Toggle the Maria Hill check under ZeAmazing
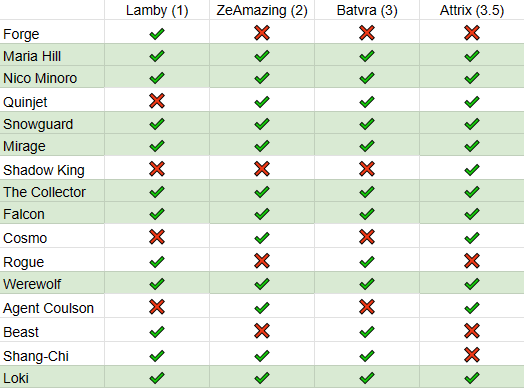 (262, 56)
